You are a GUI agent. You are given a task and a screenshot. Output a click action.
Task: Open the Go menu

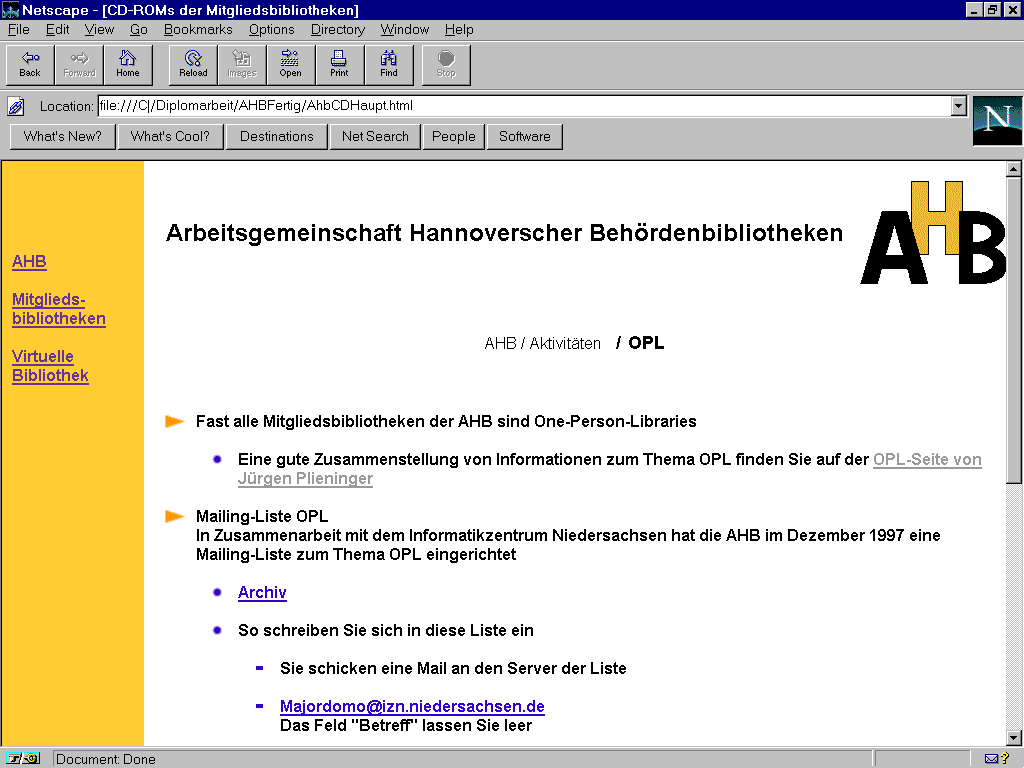138,29
